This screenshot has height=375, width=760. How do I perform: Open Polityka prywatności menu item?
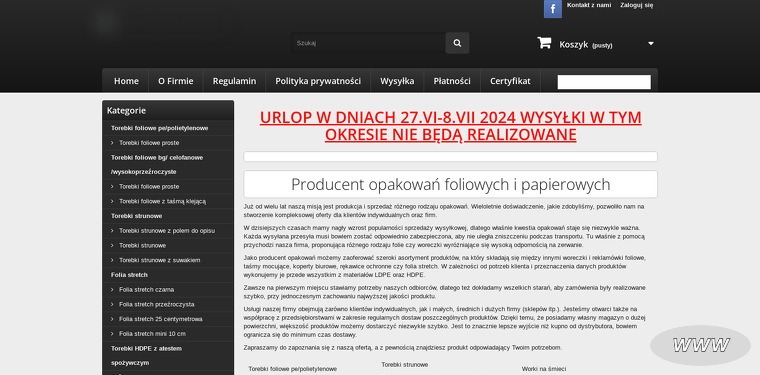click(x=318, y=81)
